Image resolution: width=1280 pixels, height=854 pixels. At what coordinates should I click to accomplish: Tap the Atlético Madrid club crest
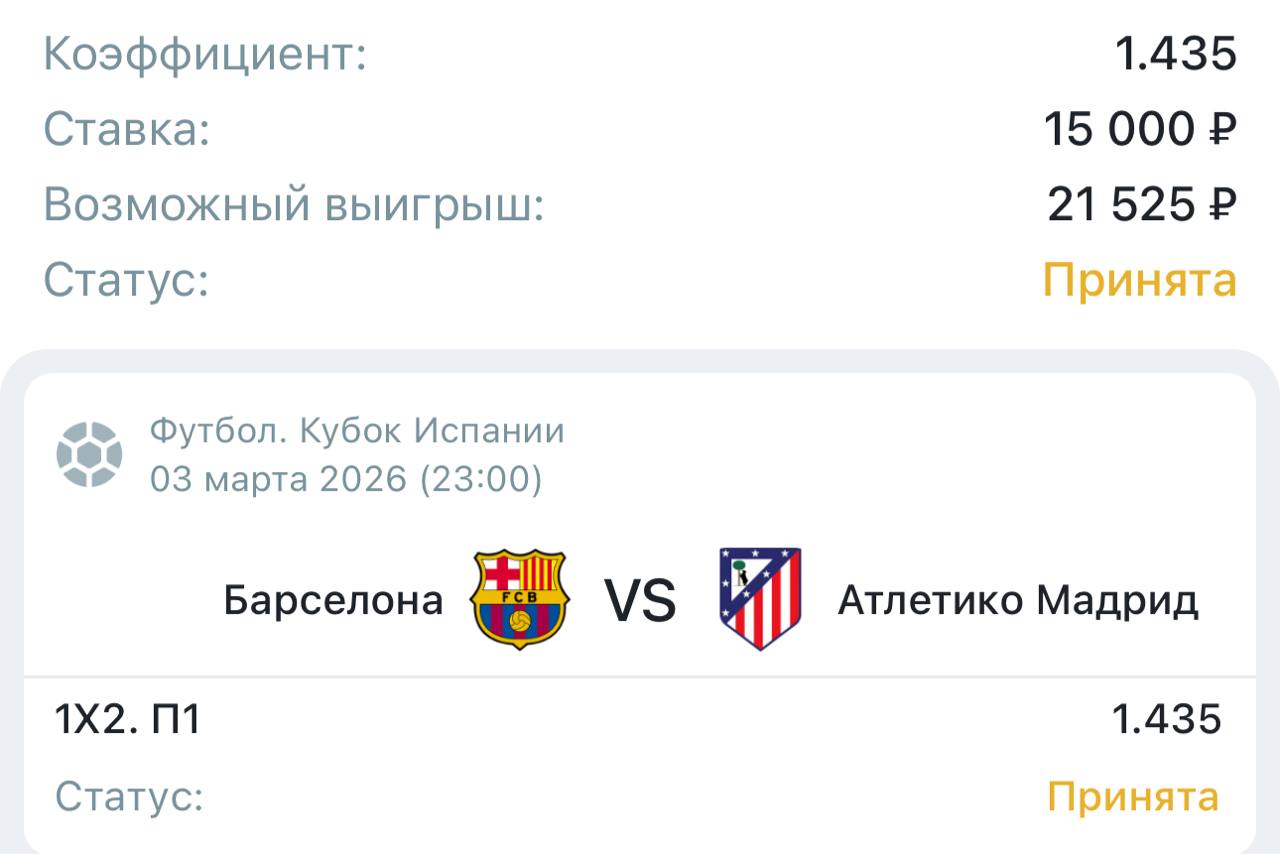pos(760,599)
